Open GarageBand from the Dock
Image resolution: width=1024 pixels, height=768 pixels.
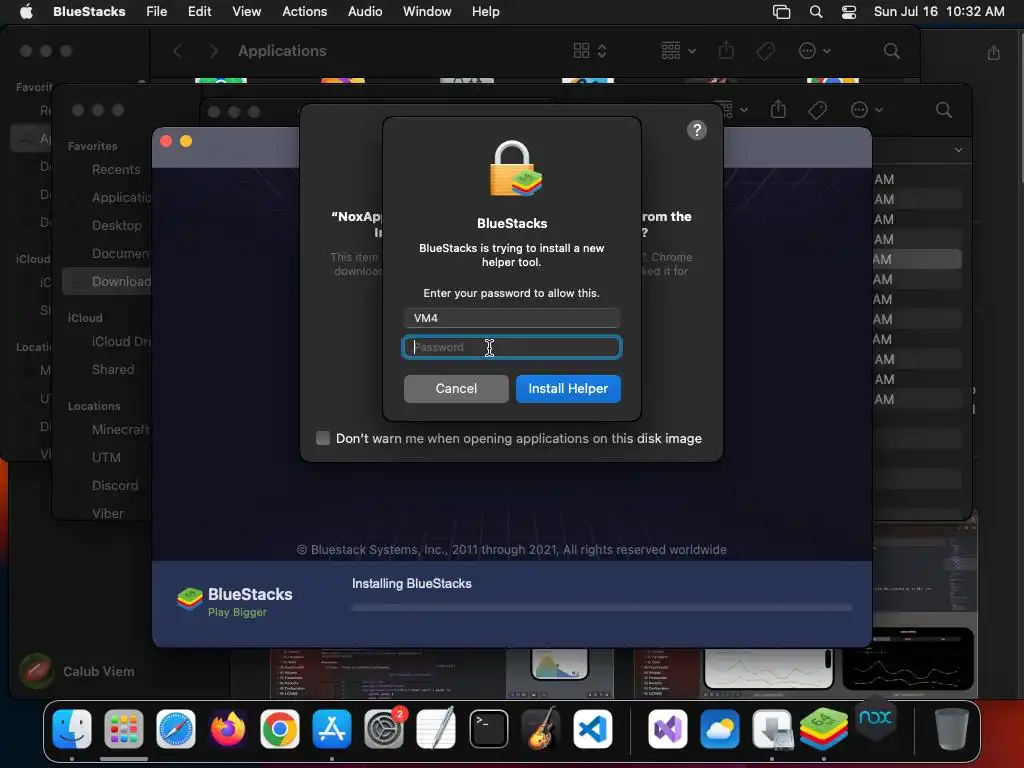(x=541, y=729)
